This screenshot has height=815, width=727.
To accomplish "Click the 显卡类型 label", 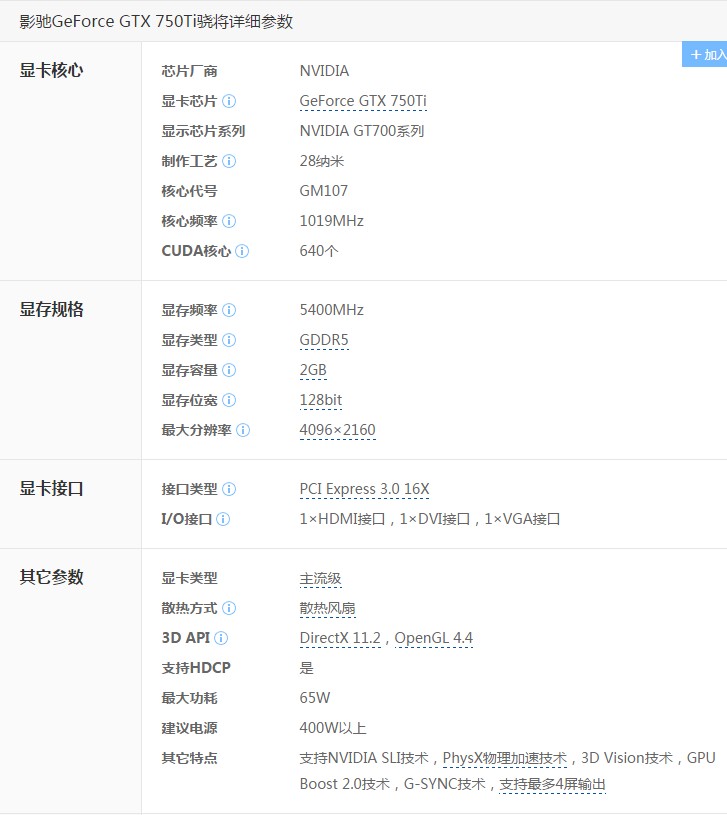I will click(x=189, y=579).
